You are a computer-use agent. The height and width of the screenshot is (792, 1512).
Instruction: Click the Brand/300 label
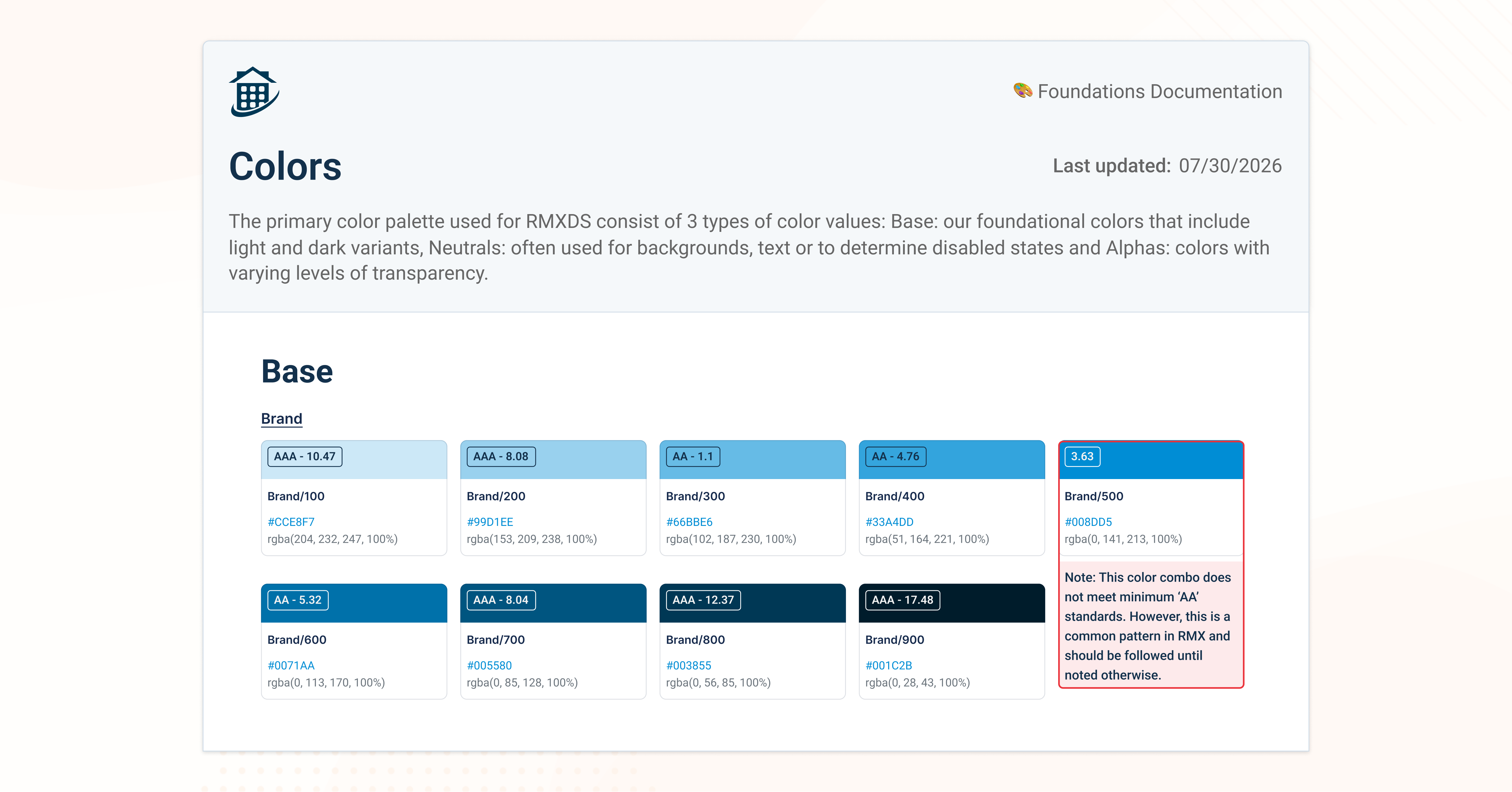coord(696,496)
